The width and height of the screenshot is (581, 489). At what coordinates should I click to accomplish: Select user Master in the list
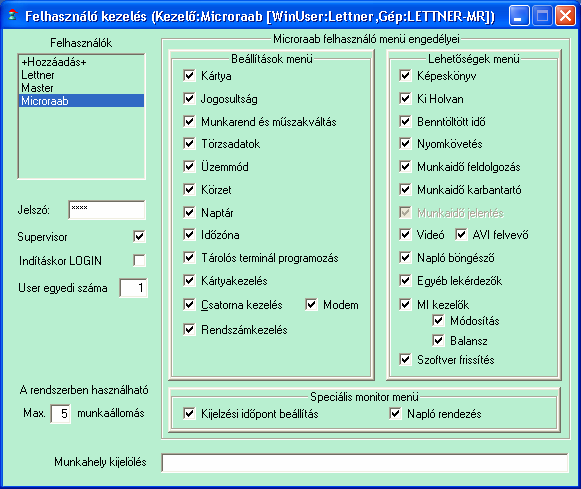[x=81, y=88]
